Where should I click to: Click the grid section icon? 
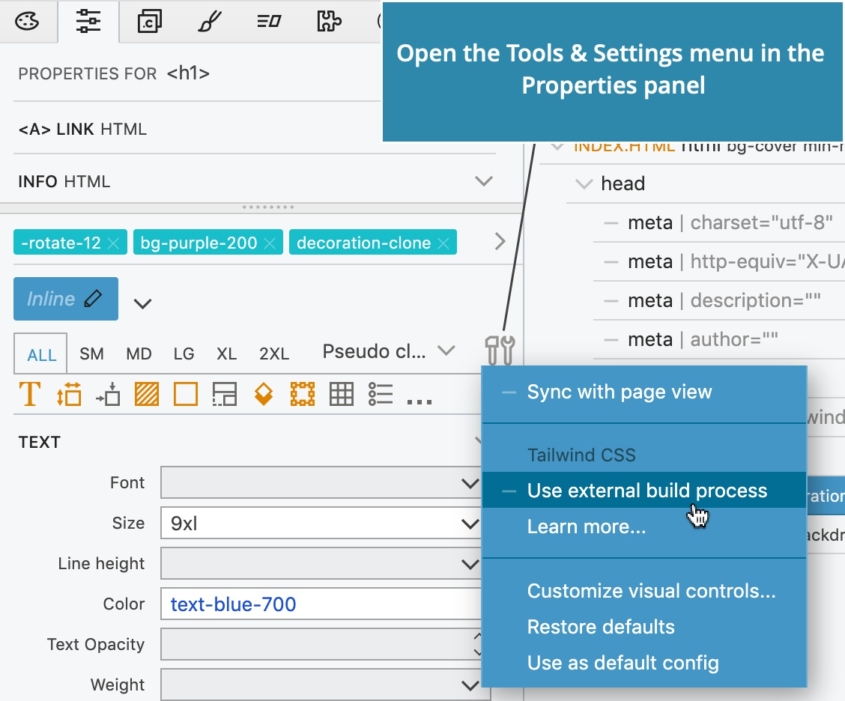(340, 394)
